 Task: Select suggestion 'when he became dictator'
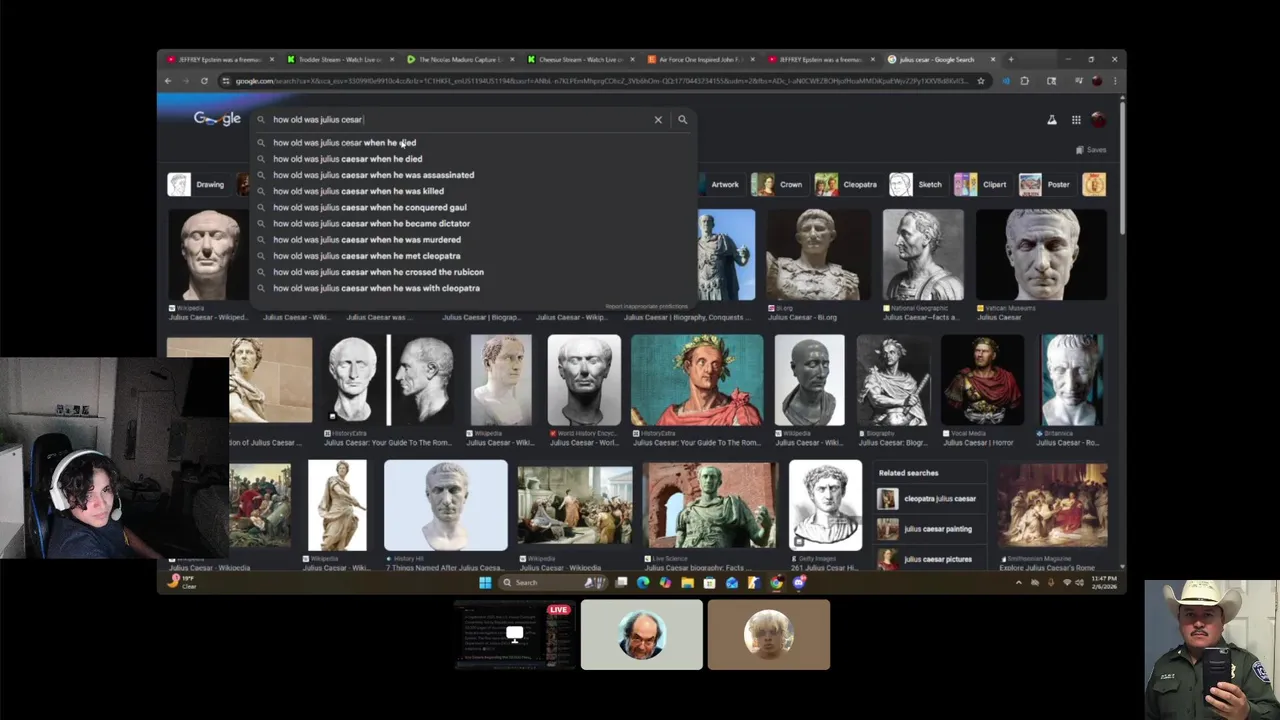371,223
